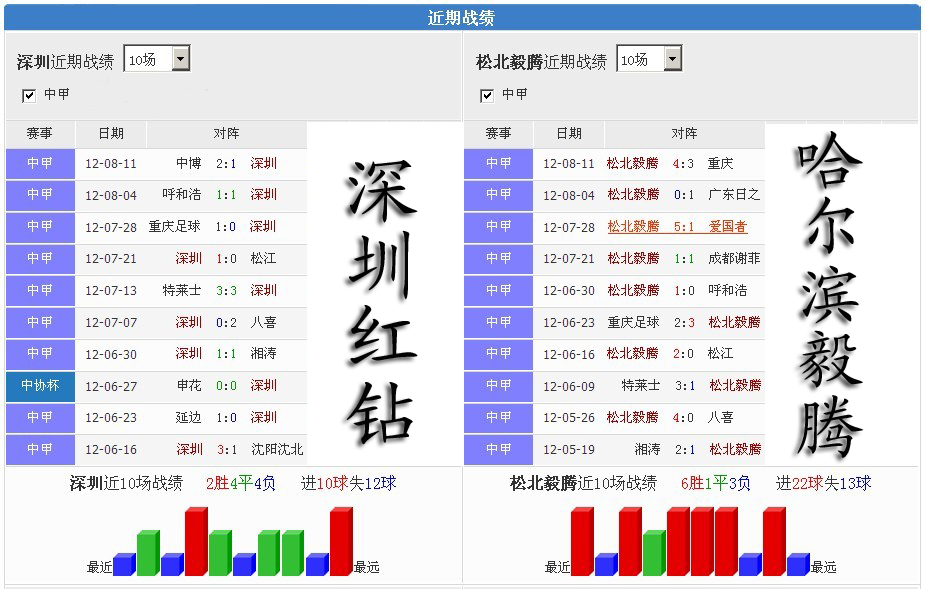Image resolution: width=925 pixels, height=589 pixels.
Task: Click the leftmost red bar in 松北毅腾 chart
Action: click(x=582, y=542)
